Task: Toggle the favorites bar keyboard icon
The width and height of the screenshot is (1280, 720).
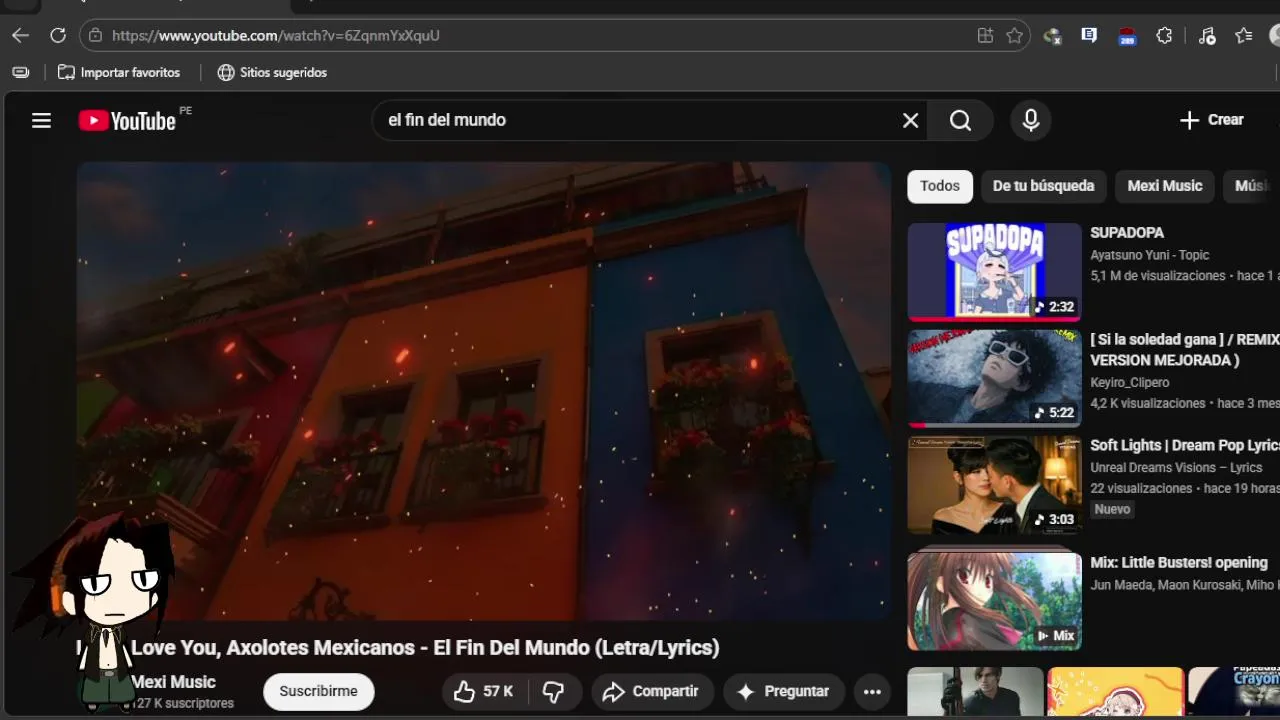Action: pyautogui.click(x=20, y=72)
